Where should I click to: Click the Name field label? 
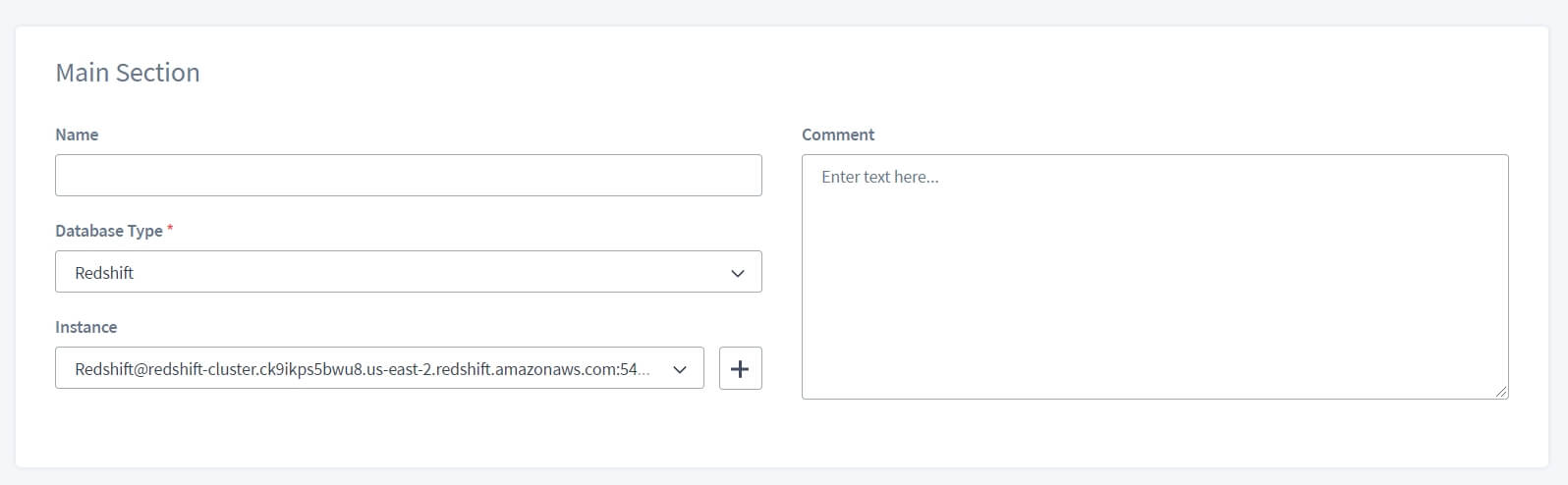(77, 135)
